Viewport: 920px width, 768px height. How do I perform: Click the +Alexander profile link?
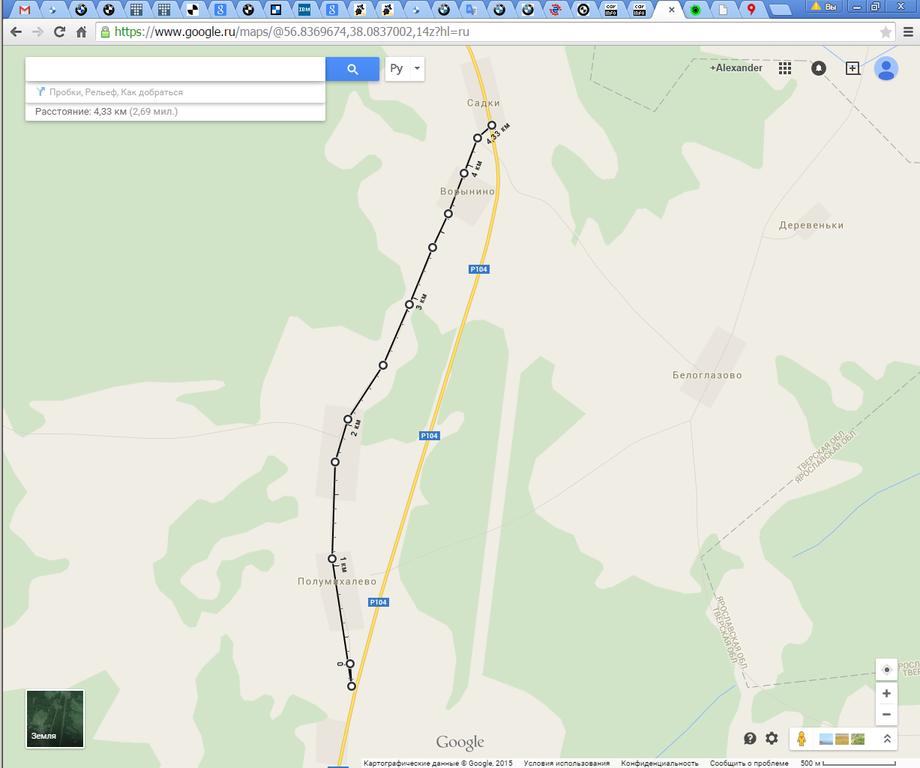(736, 68)
